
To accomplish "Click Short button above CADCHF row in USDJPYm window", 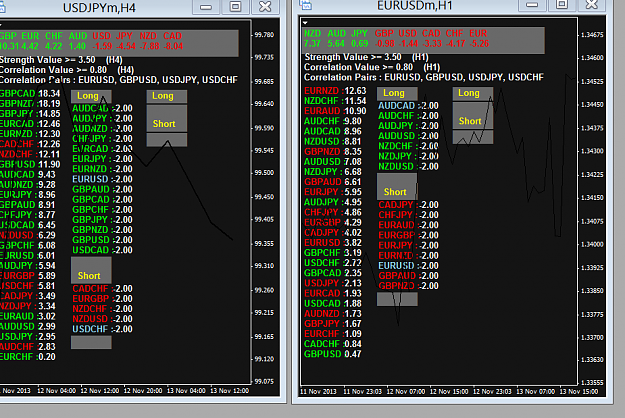I will pos(91,270).
